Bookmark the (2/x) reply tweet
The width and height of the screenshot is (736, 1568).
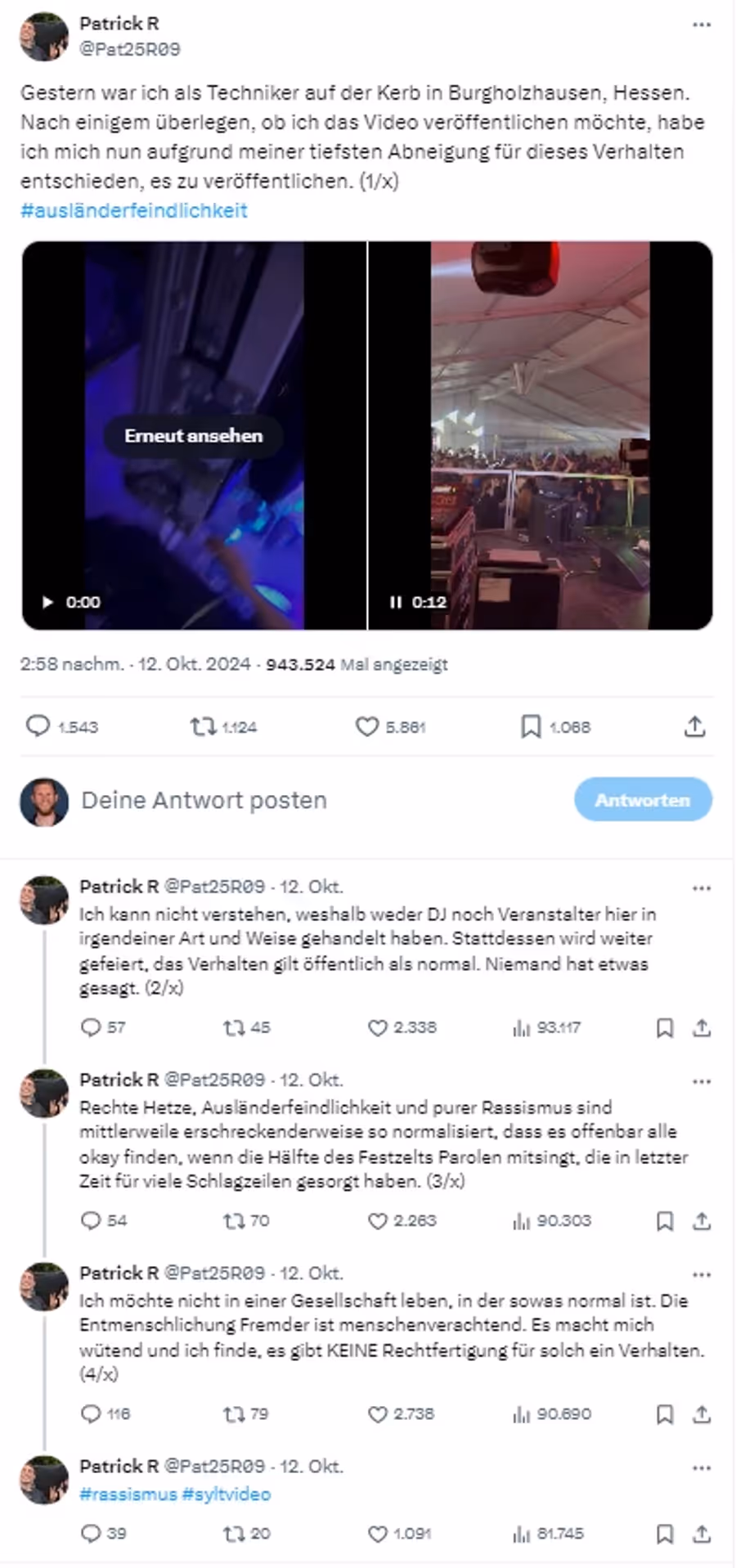665,1028
